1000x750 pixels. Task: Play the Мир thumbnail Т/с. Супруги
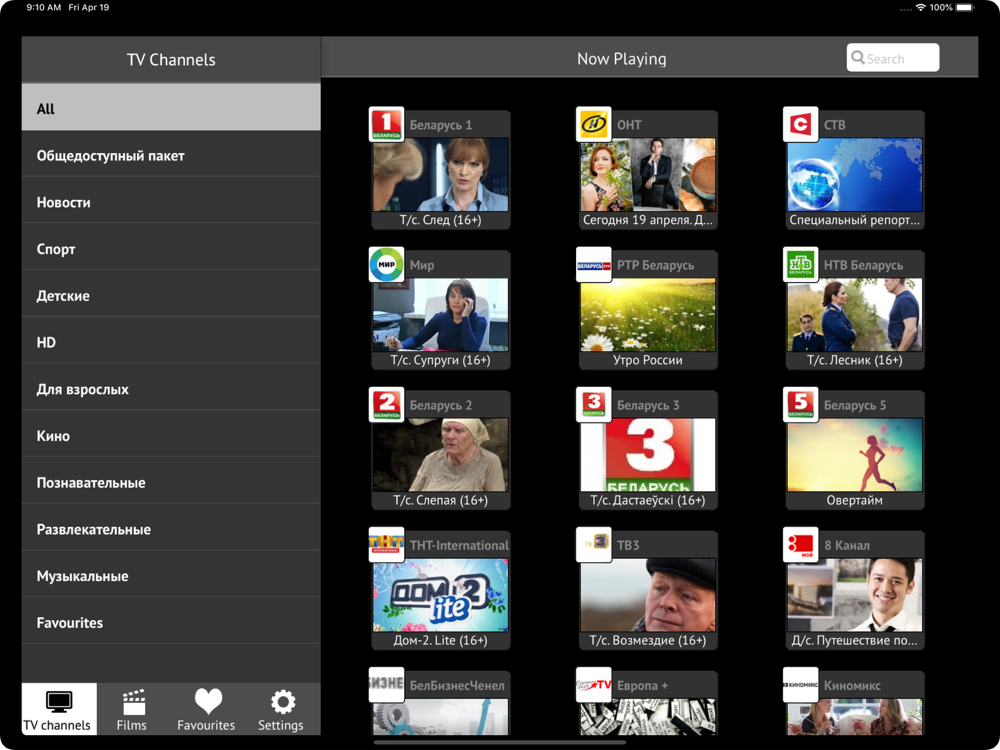tap(441, 315)
